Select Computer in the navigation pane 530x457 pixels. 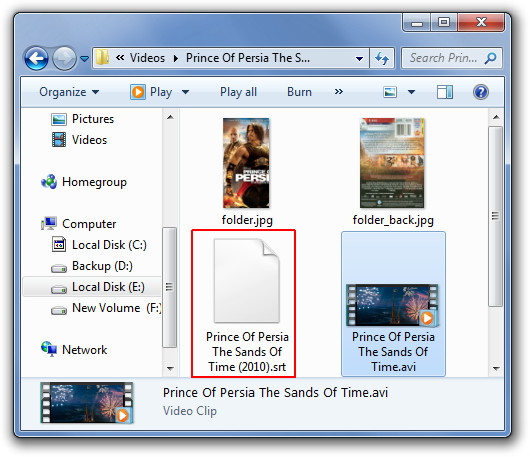pyautogui.click(x=89, y=224)
